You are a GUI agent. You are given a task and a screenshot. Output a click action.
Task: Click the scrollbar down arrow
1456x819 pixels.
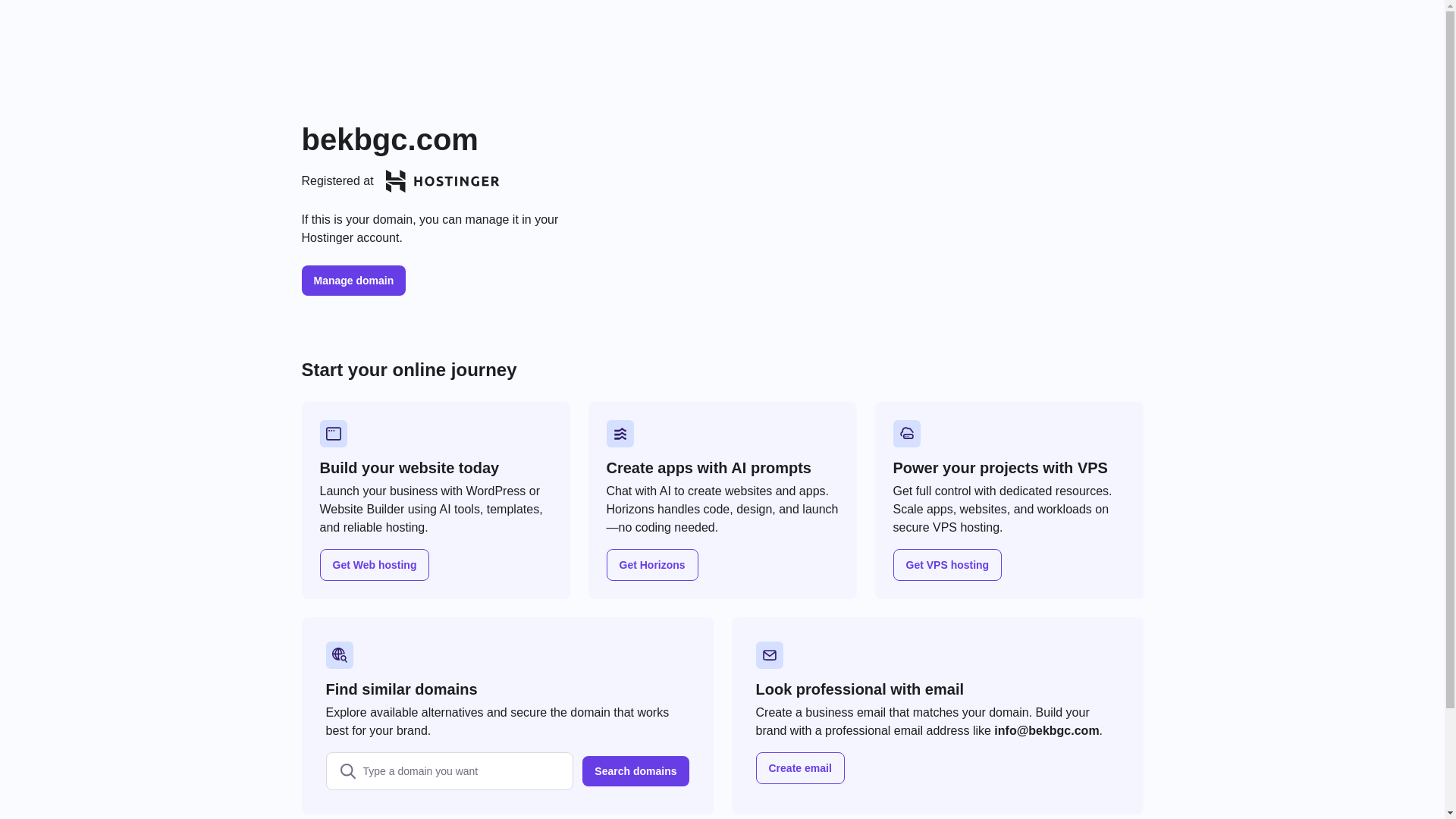click(1450, 813)
